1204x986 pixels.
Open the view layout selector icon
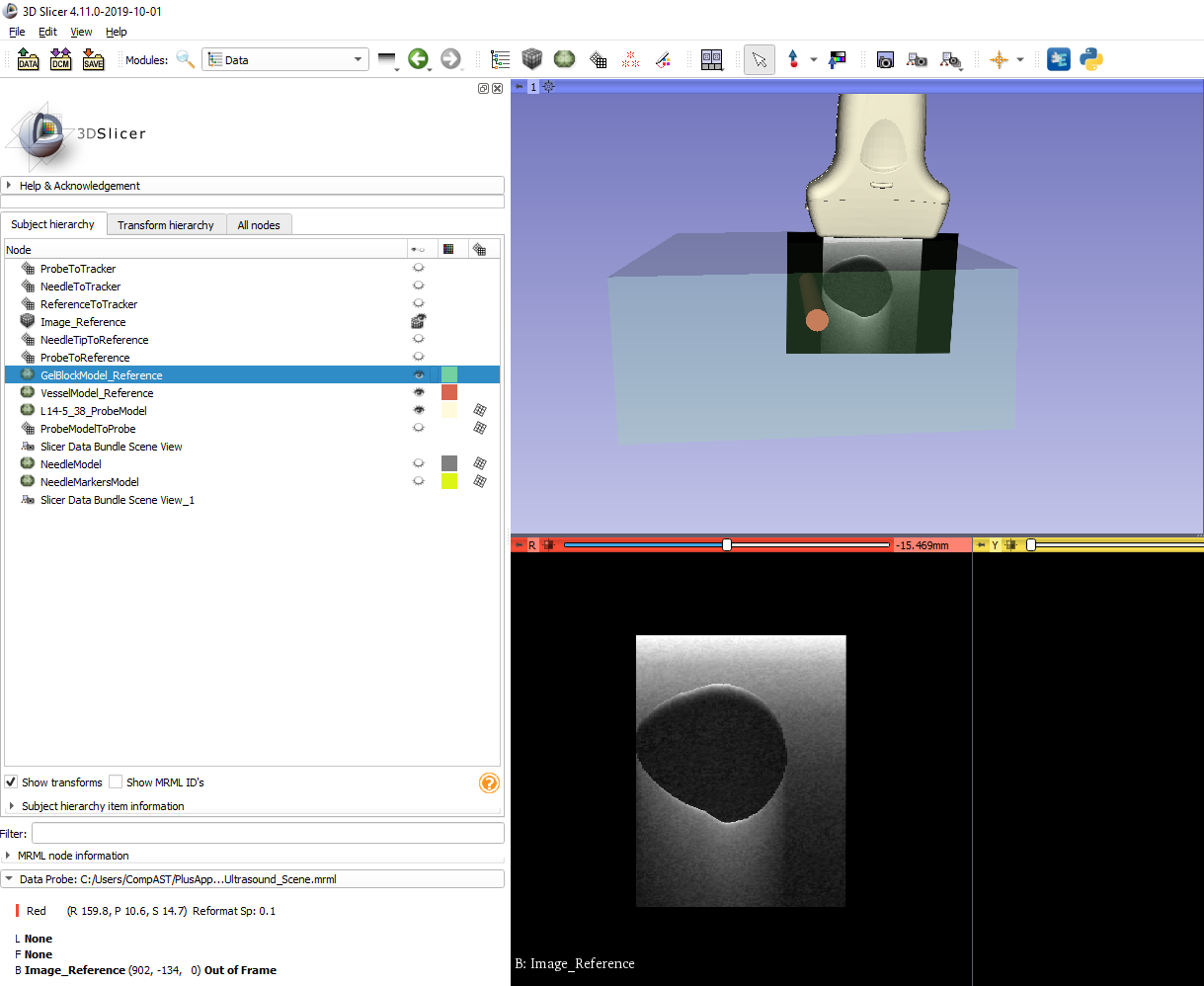point(711,59)
